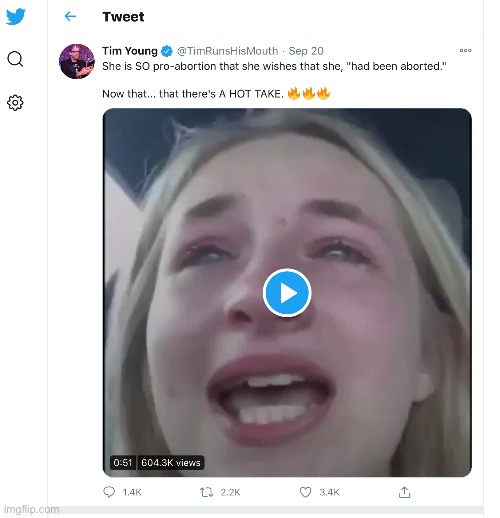Click the 3.4K likes count
This screenshot has height=518, width=500.
point(329,492)
